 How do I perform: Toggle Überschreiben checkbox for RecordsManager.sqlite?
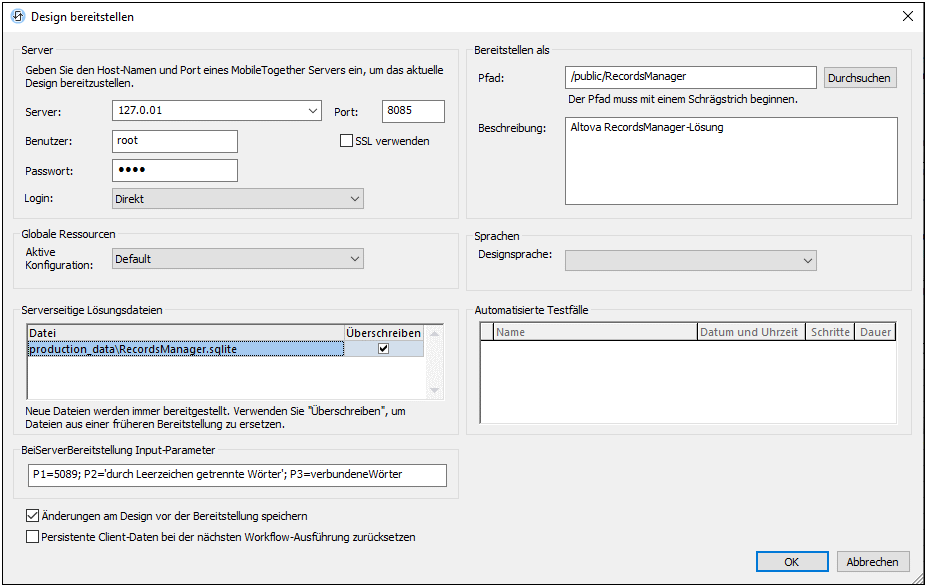coord(383,349)
